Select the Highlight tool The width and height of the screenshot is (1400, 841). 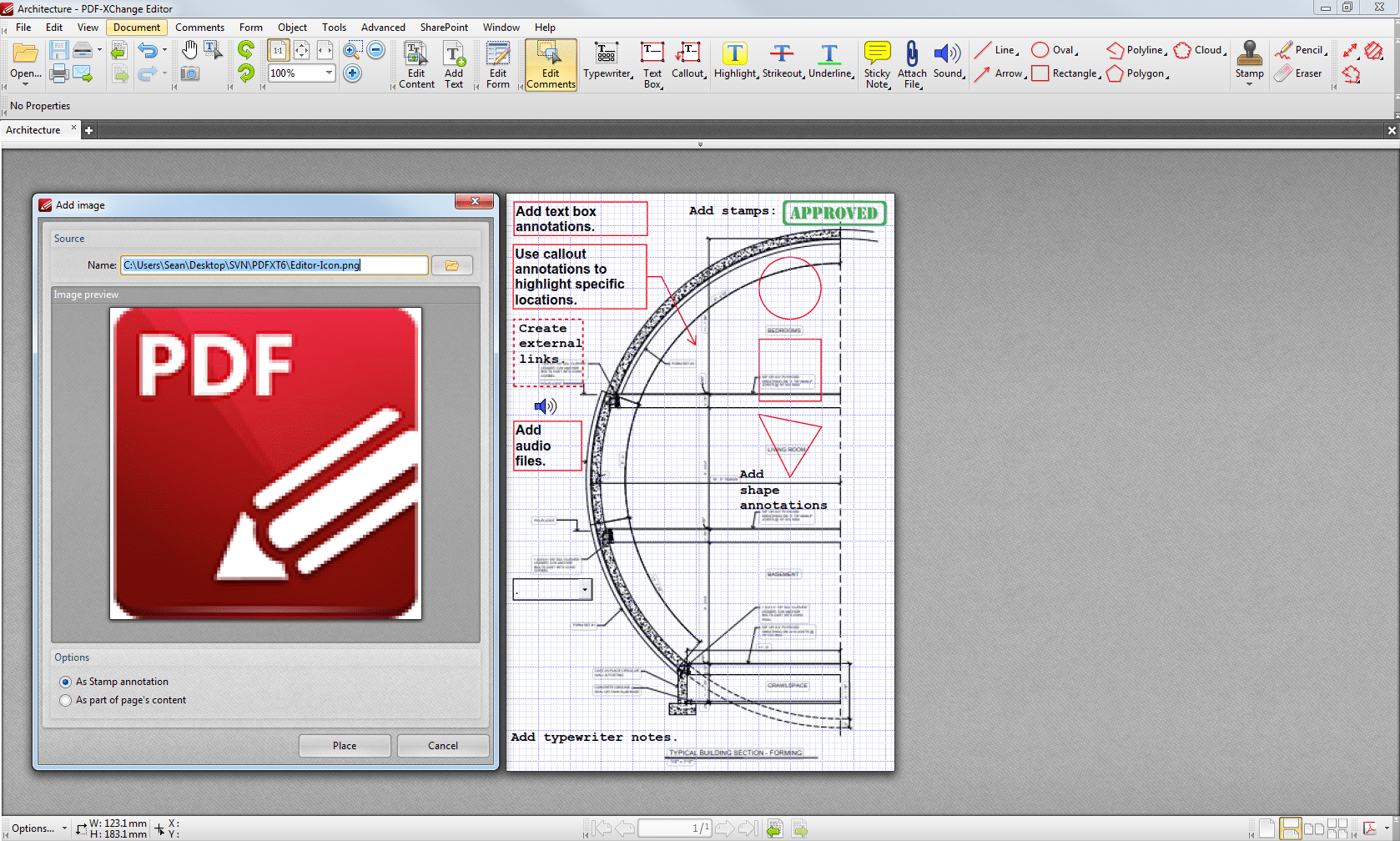click(x=734, y=63)
